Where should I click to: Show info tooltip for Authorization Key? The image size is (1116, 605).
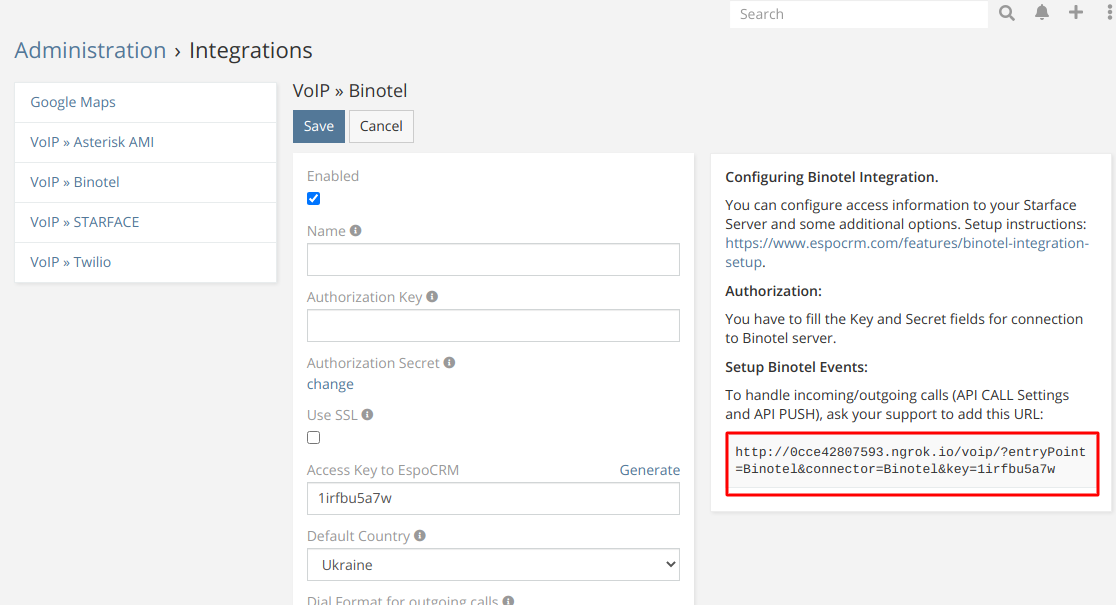432,297
